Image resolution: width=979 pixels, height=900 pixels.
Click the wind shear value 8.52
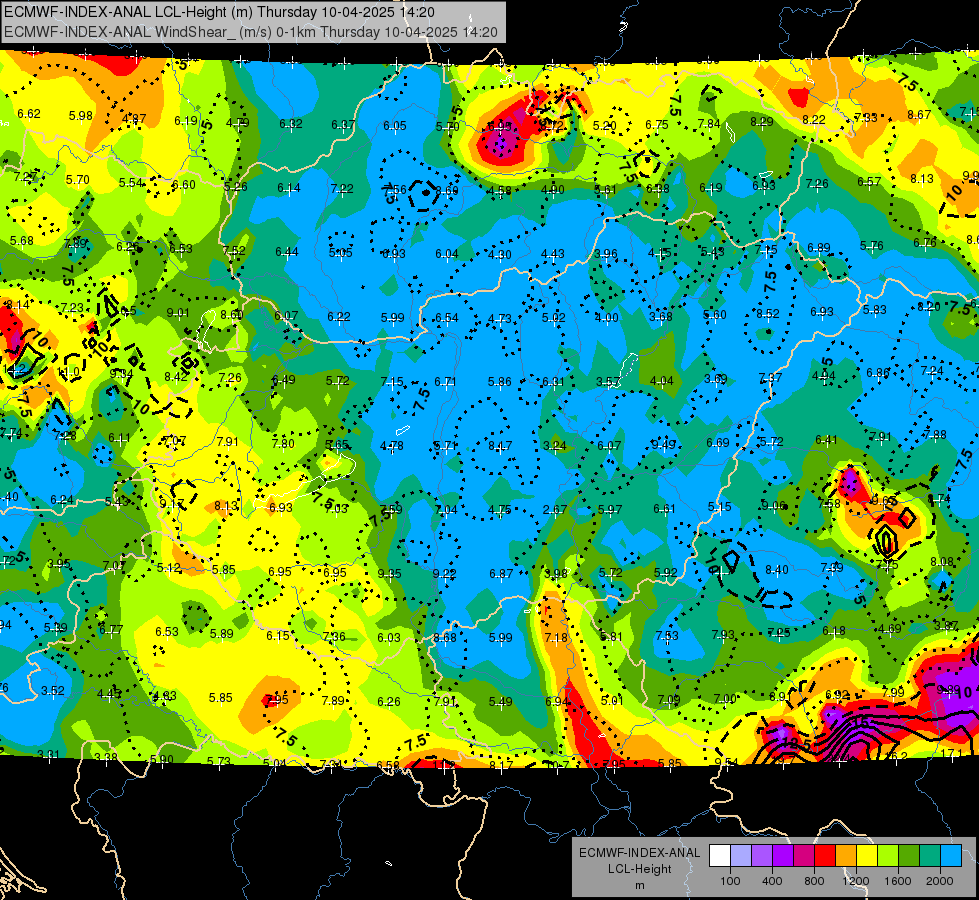[x=768, y=314]
